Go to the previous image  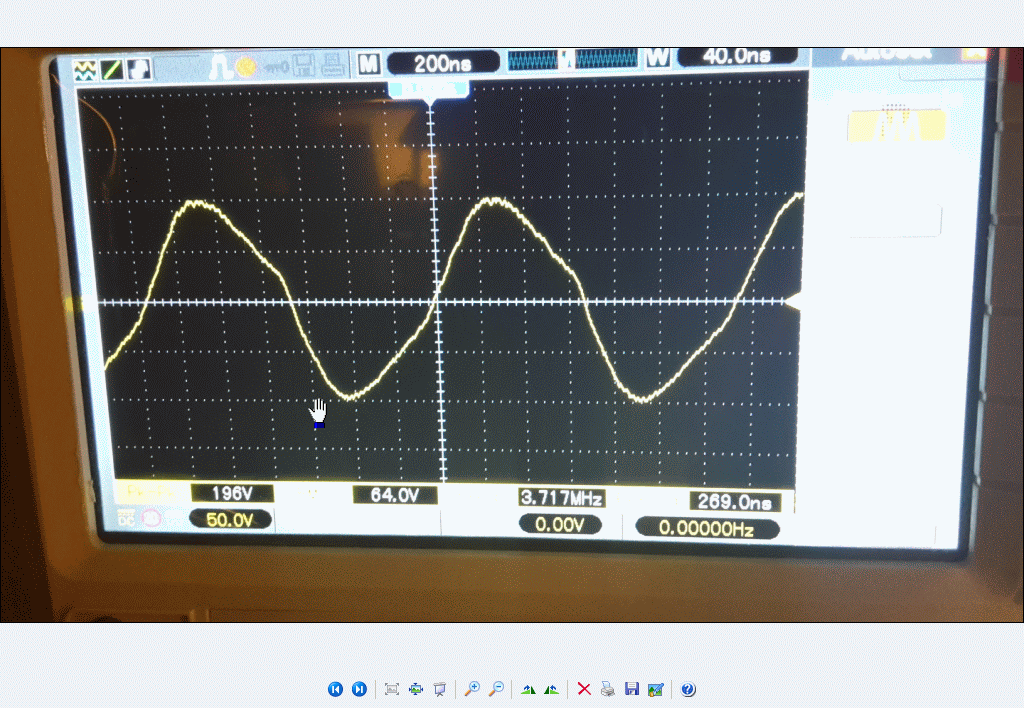pos(335,689)
